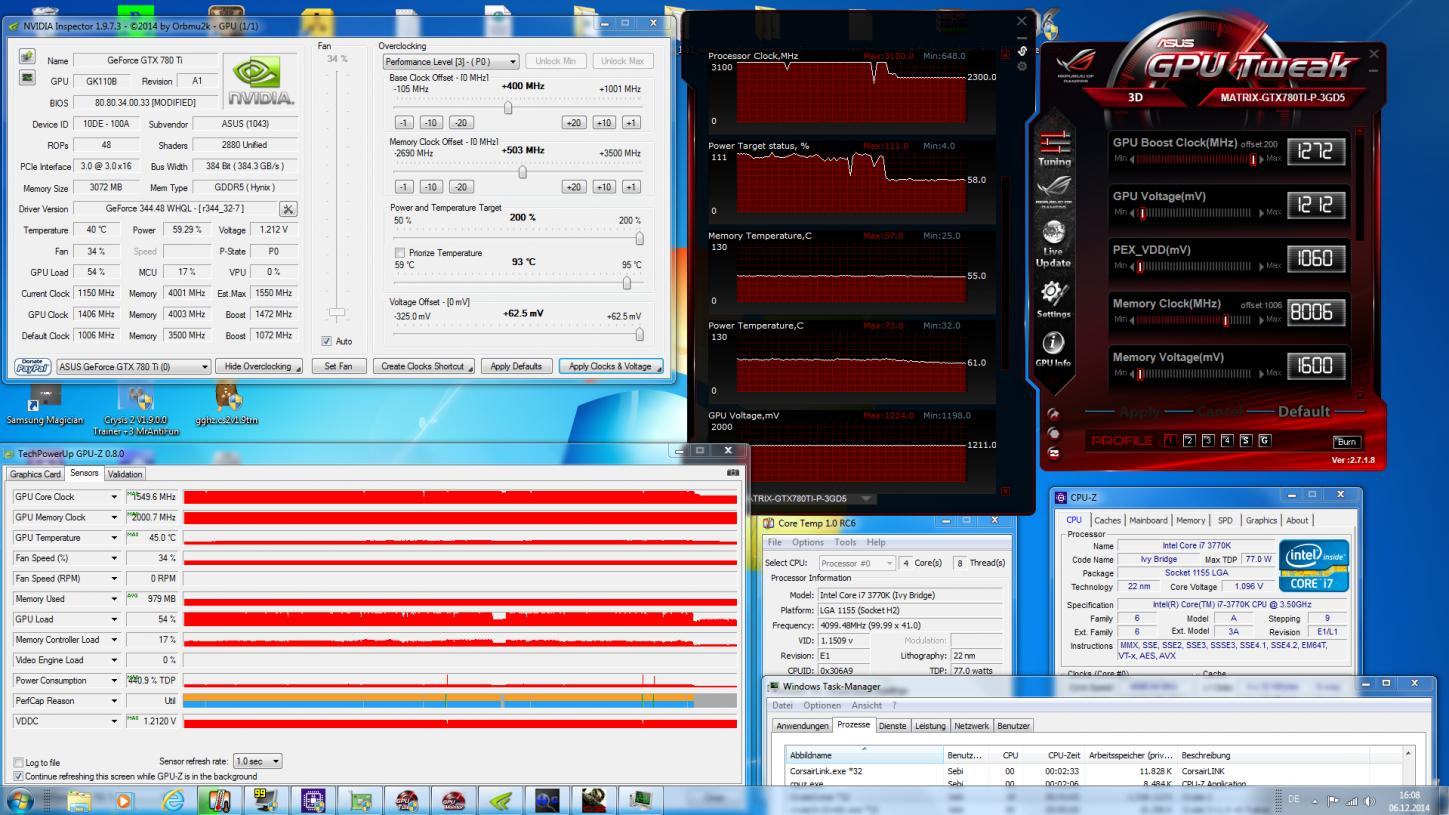This screenshot has height=815, width=1449.
Task: Switch to the Leistung tab in Task-Manager
Action: click(930, 726)
